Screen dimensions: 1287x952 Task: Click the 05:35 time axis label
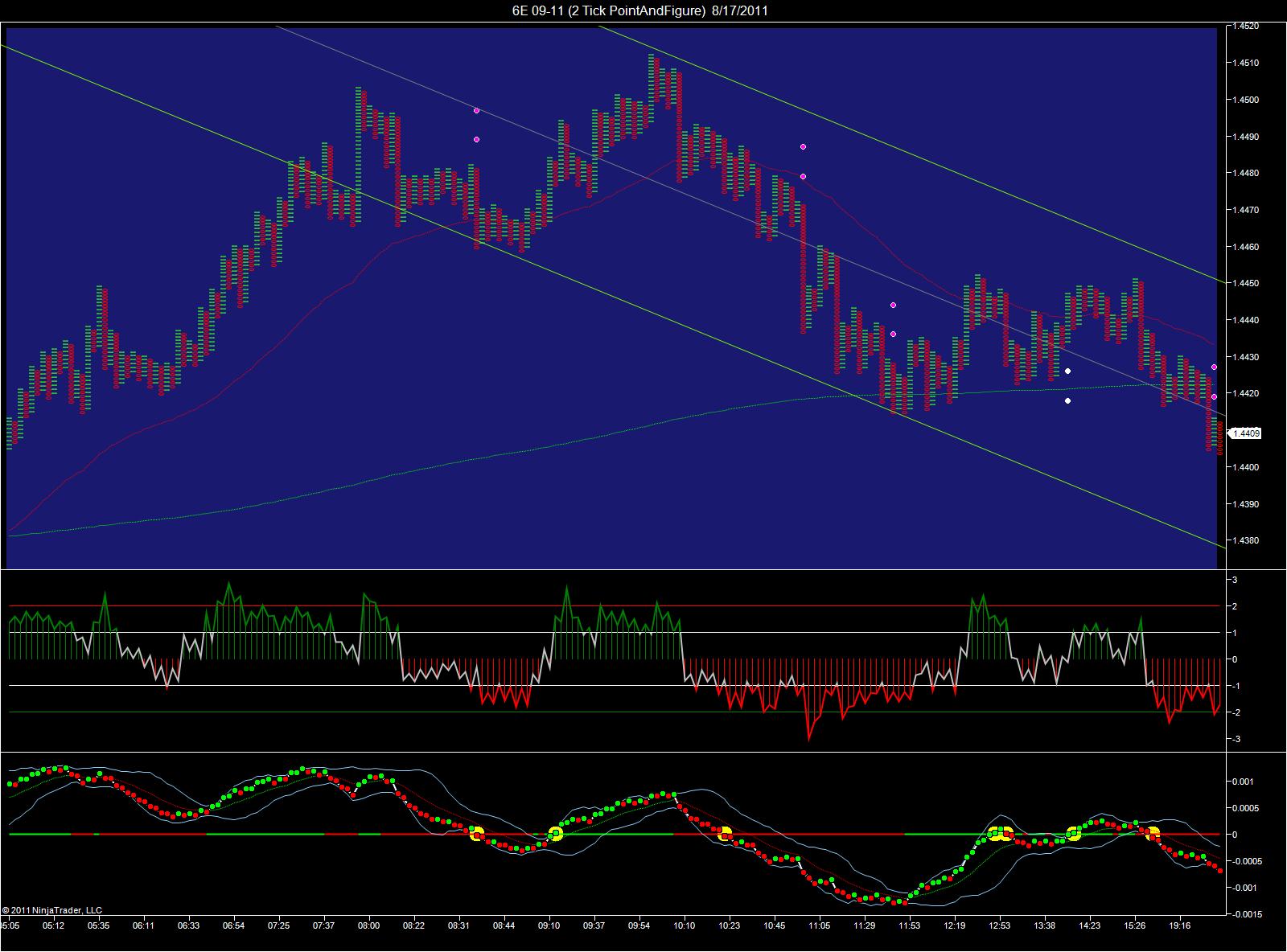pyautogui.click(x=99, y=925)
